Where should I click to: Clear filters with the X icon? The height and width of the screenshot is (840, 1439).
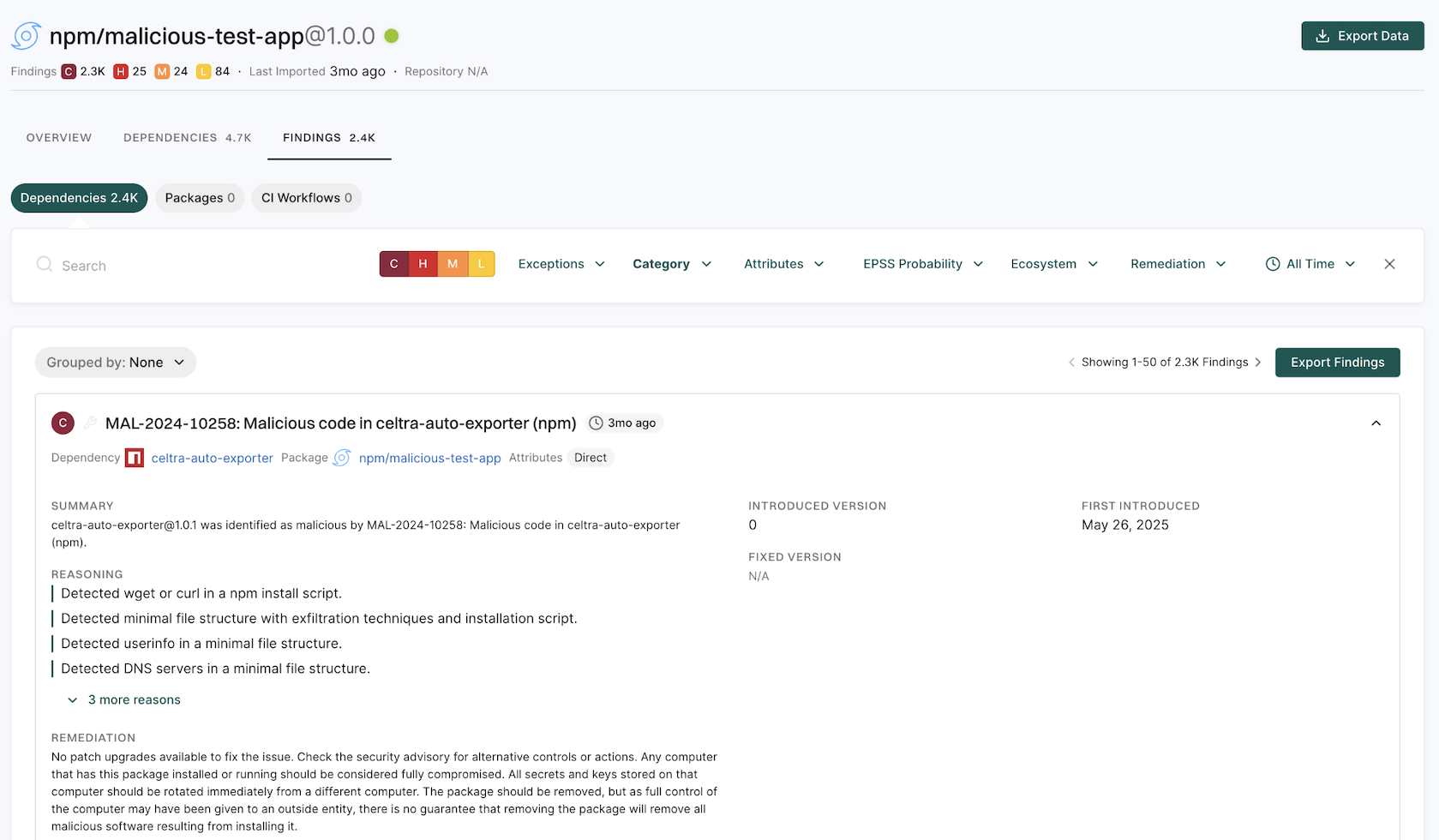(x=1389, y=264)
